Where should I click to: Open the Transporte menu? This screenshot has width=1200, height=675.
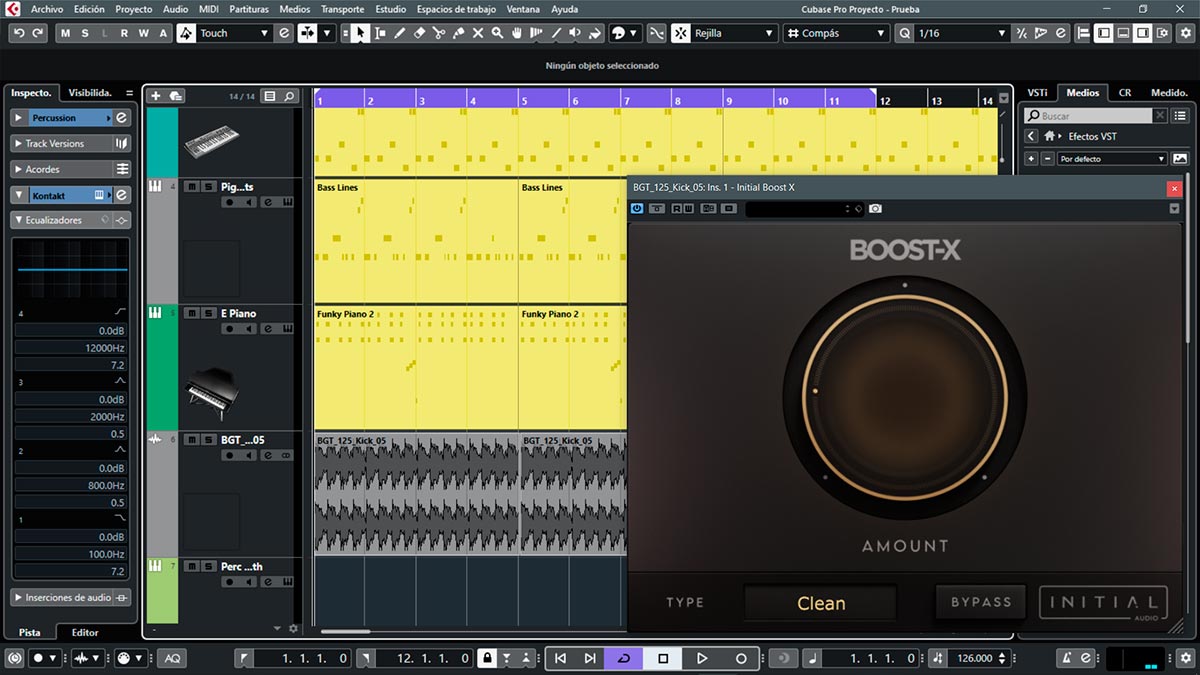[343, 9]
